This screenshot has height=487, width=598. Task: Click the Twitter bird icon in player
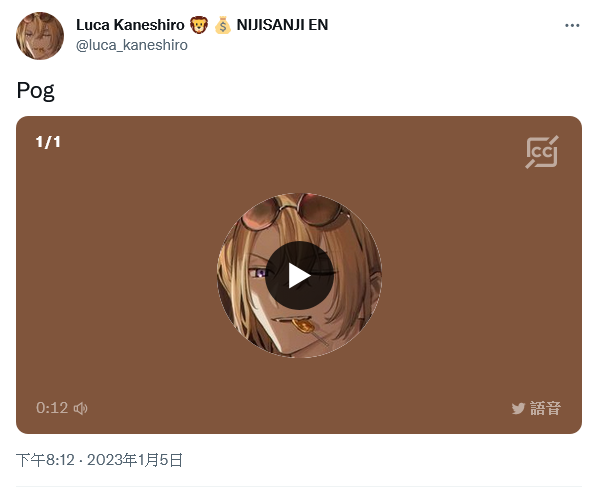[x=518, y=408]
